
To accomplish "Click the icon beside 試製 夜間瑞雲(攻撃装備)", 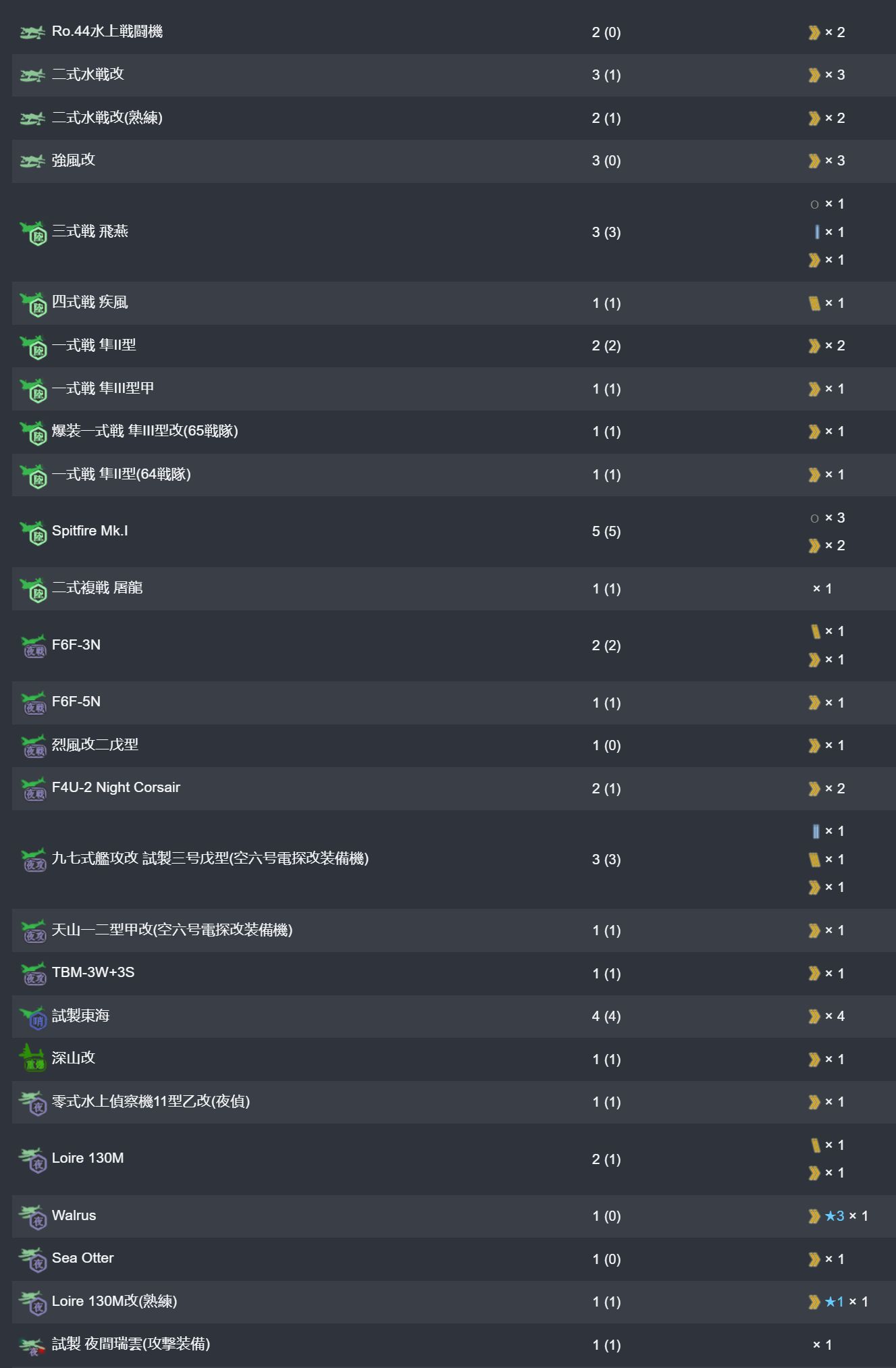I will click(32, 1346).
